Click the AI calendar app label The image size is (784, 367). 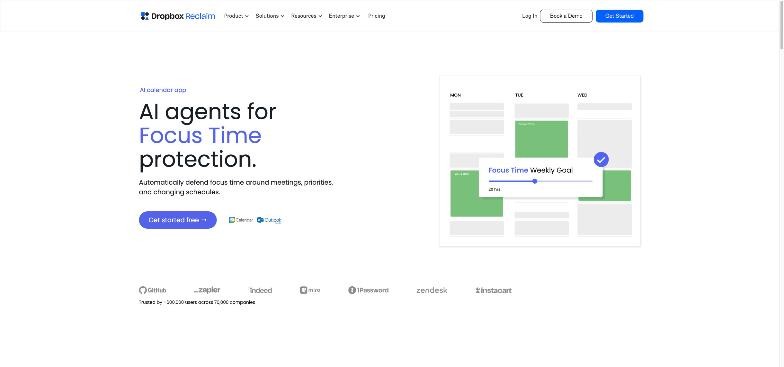162,90
